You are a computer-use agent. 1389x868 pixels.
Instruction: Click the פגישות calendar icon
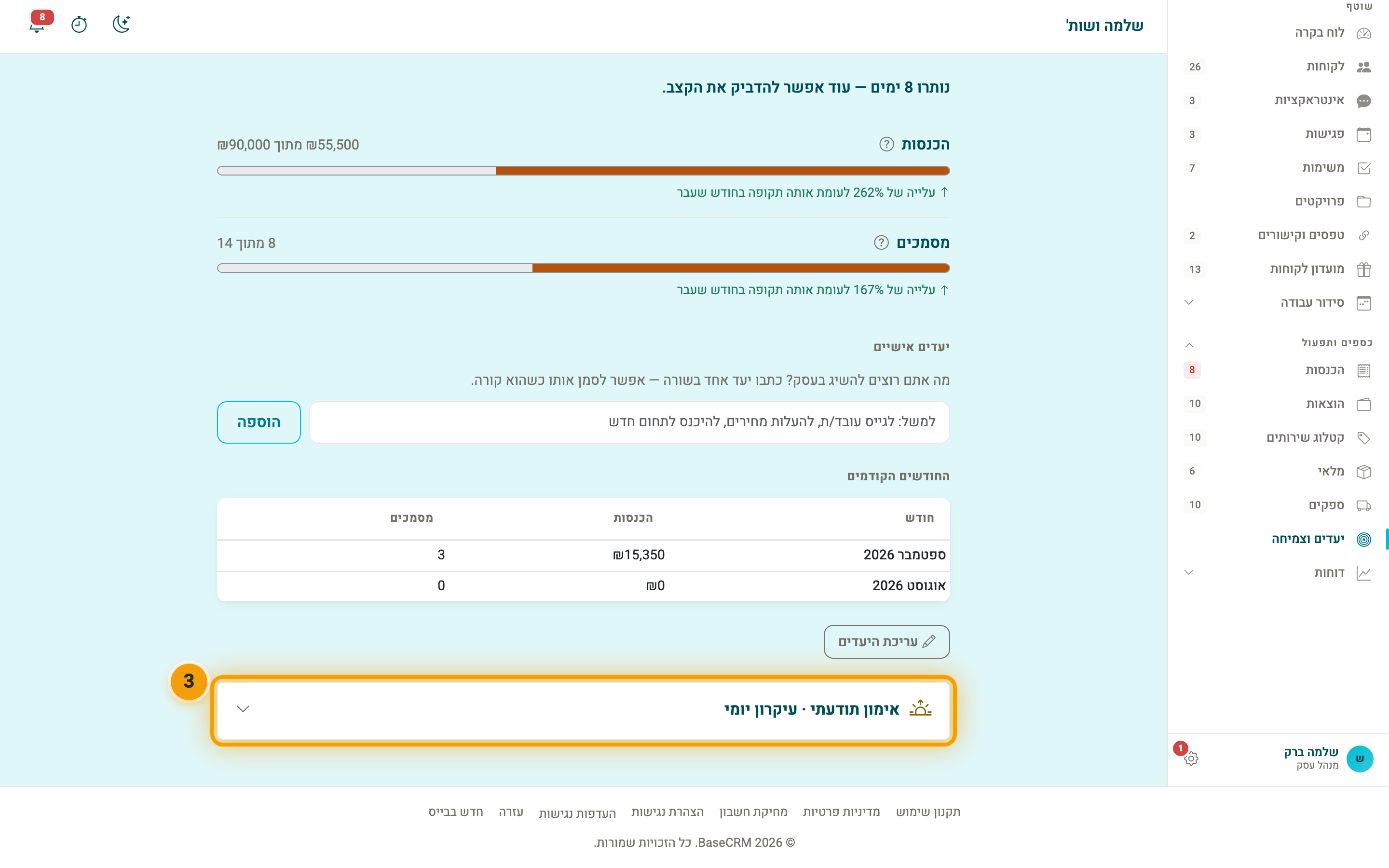click(x=1364, y=135)
